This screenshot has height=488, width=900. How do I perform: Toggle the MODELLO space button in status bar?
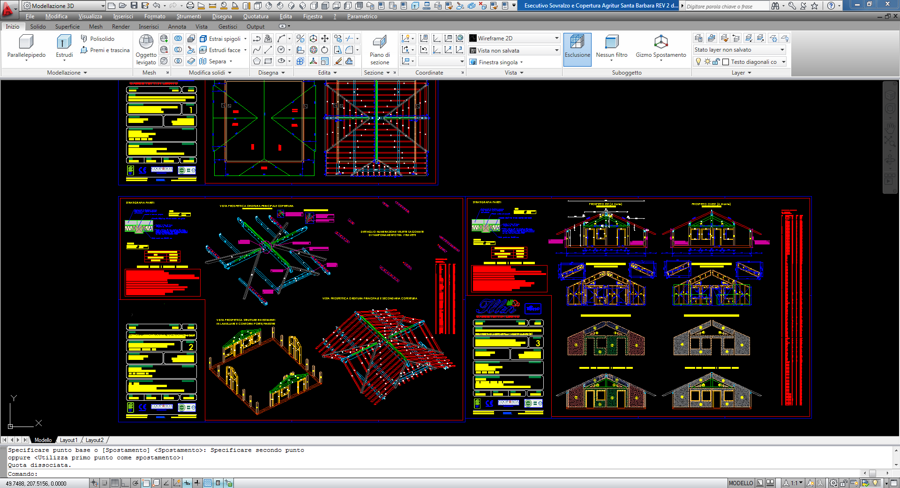[741, 483]
